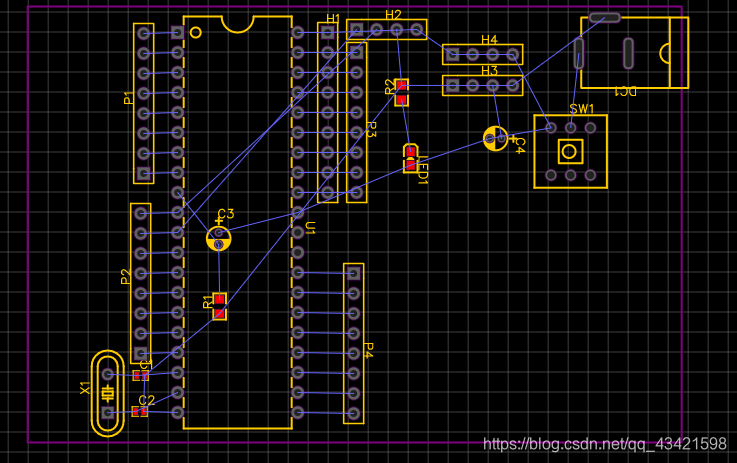The height and width of the screenshot is (463, 737).
Task: Select the H3 designator label
Action: pos(489,71)
